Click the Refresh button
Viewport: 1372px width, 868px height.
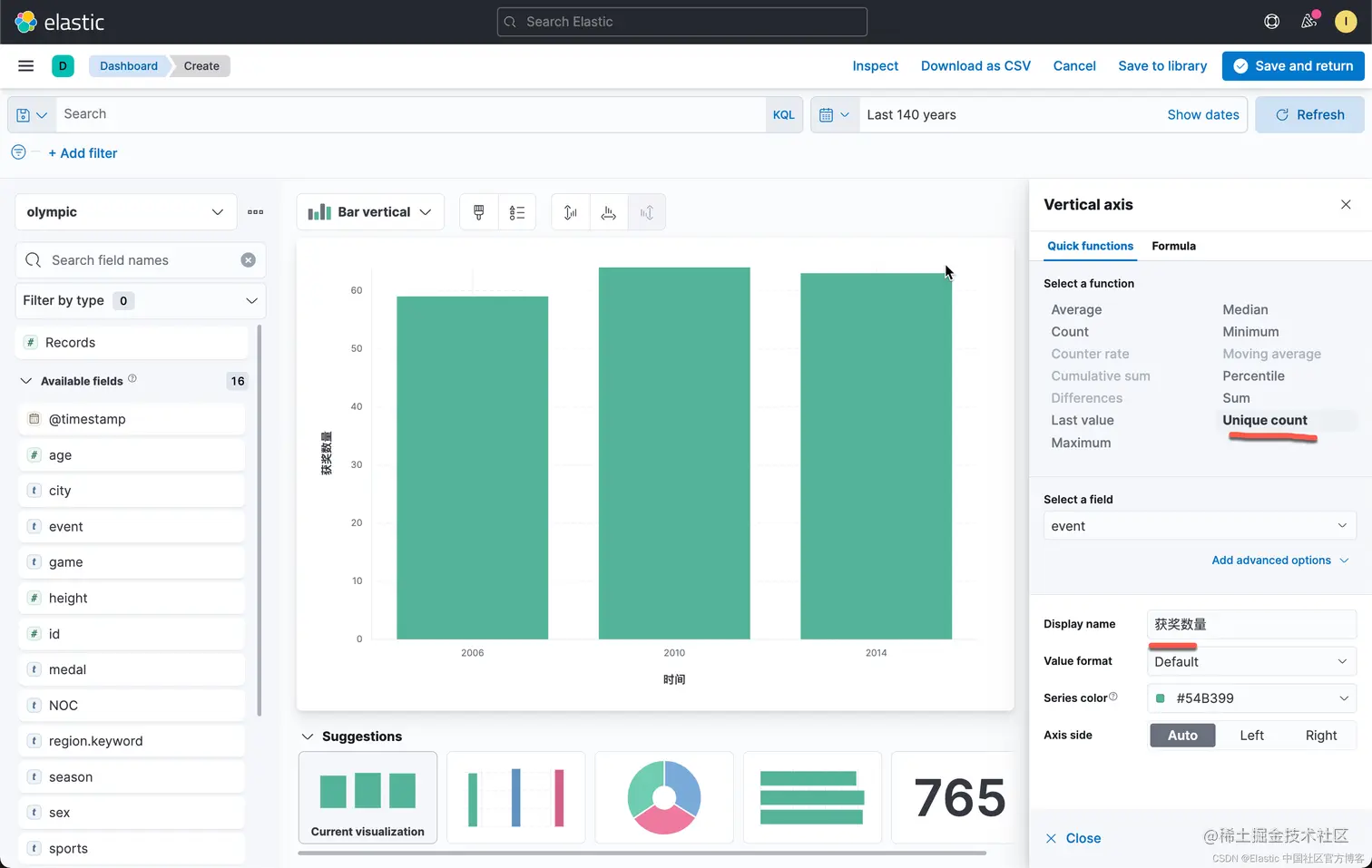pos(1309,115)
